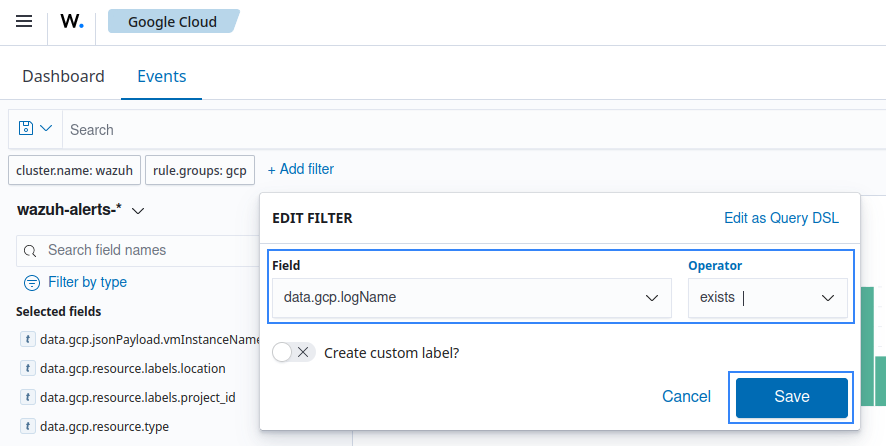
Task: Click type icon for data.gcp.resource.type field
Action: click(28, 426)
